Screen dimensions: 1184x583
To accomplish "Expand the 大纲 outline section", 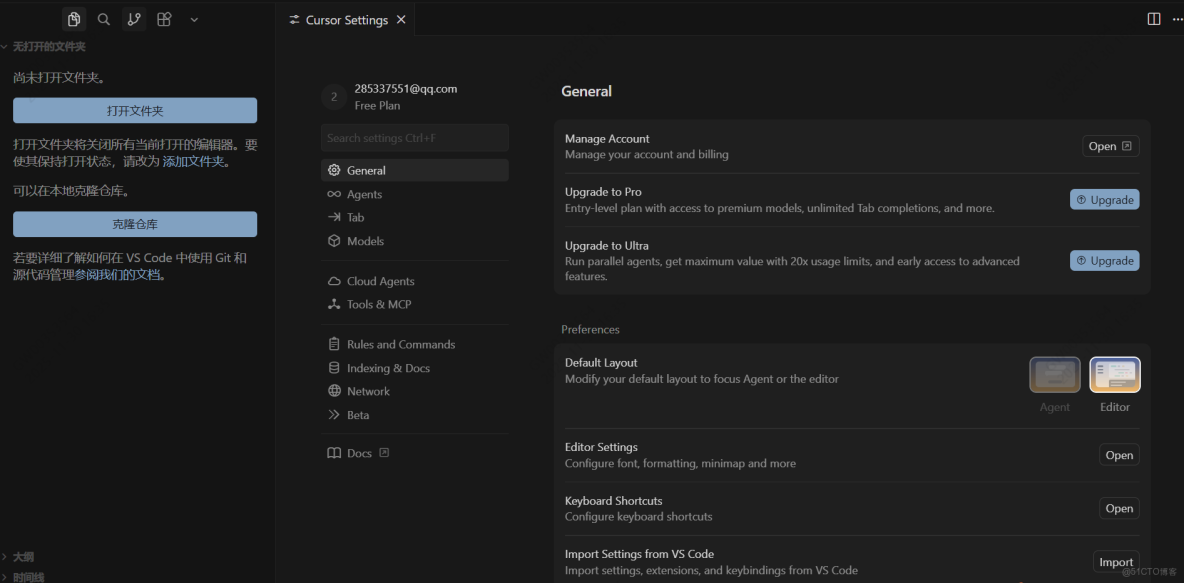I will [x=22, y=557].
